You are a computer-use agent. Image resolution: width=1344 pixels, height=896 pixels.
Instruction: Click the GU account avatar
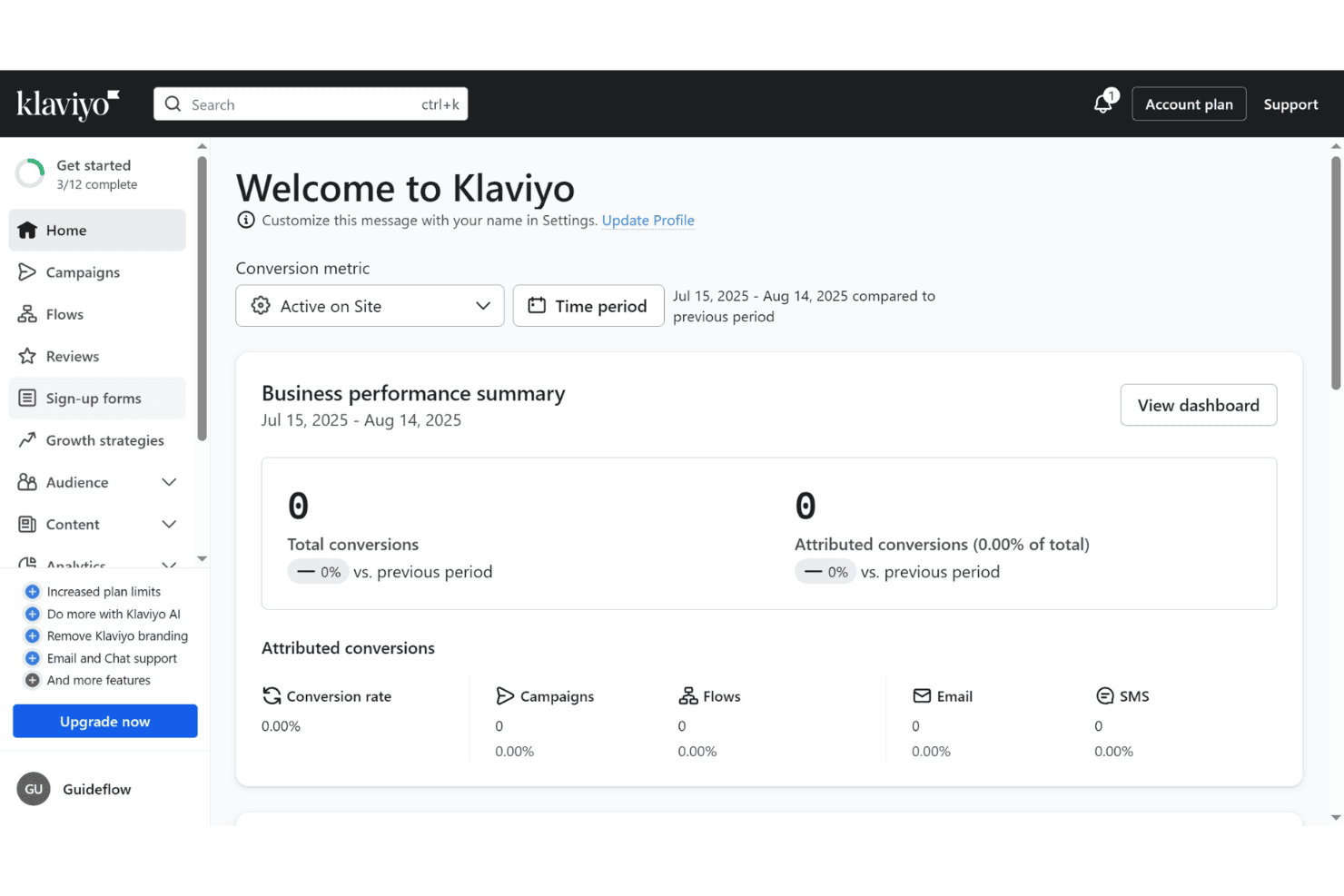tap(34, 789)
